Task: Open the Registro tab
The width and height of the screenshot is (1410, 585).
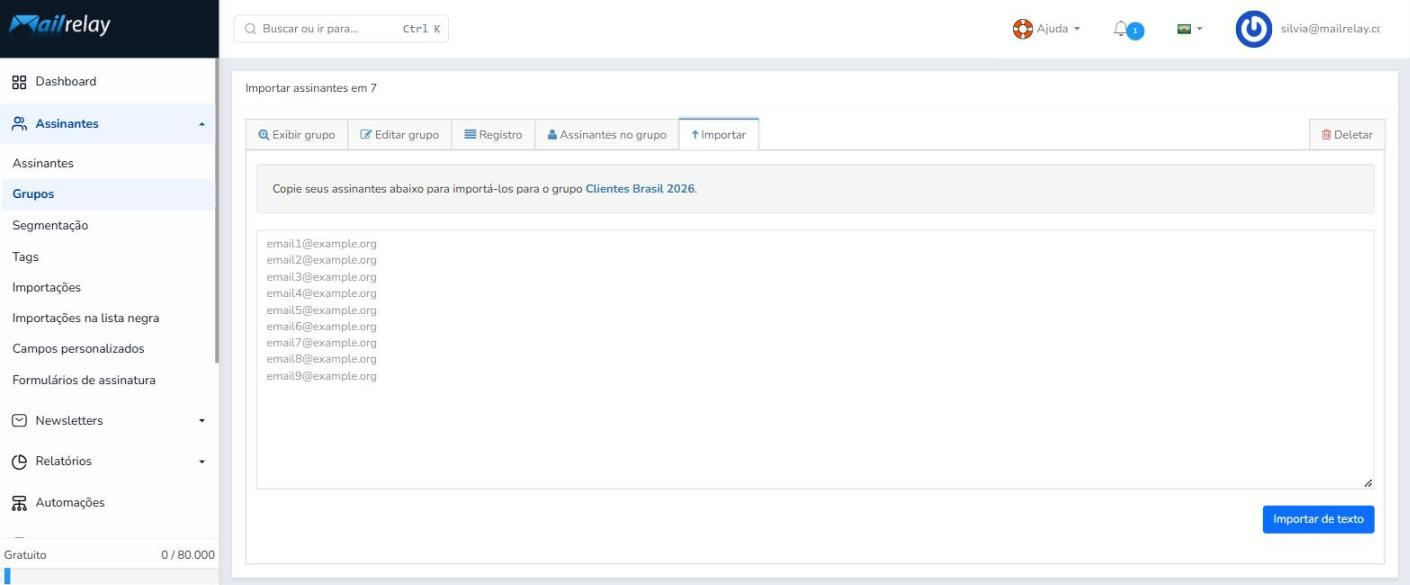Action: 493,135
